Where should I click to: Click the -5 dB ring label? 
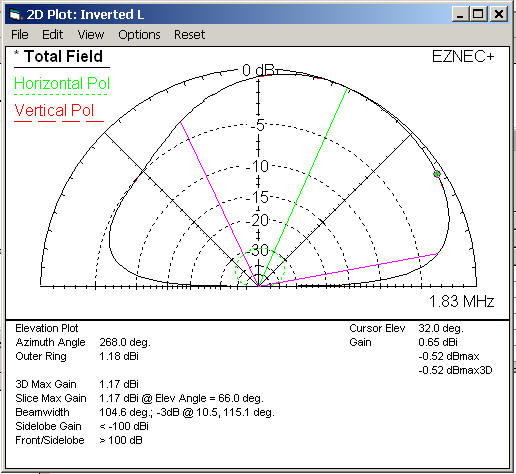coord(259,125)
